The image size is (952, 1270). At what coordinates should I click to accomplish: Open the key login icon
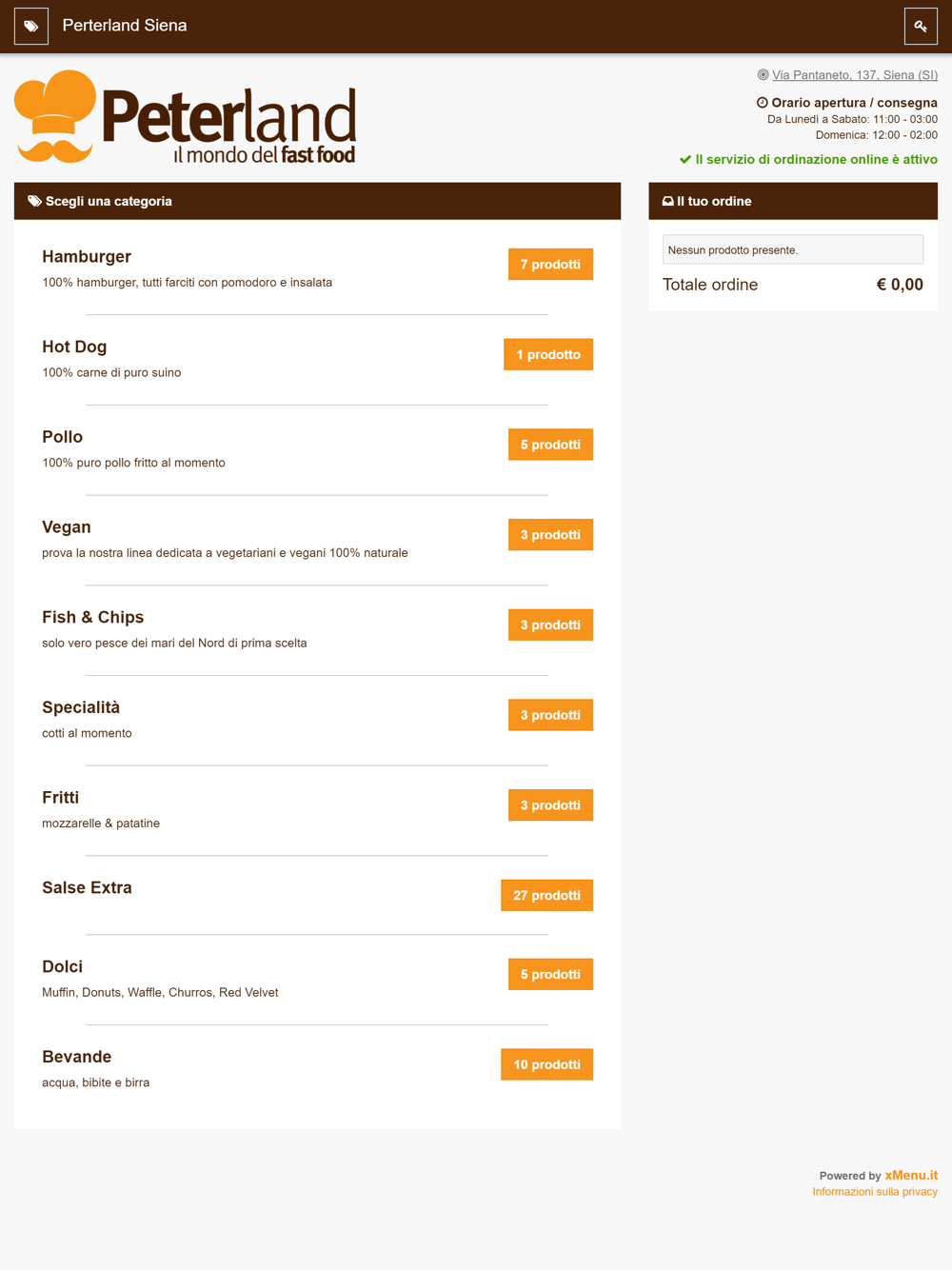point(921,27)
